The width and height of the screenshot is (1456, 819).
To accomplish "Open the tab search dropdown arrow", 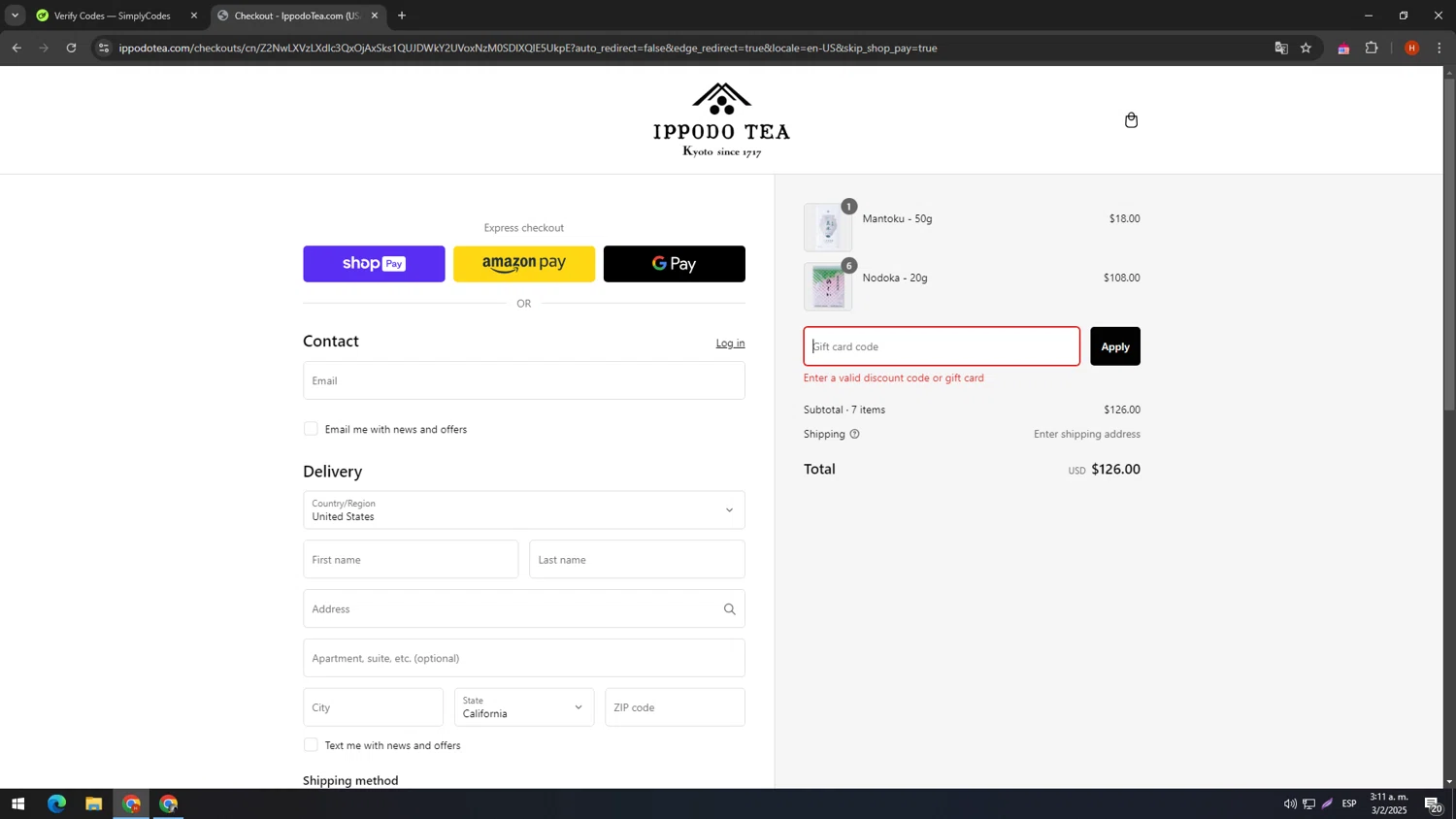I will (x=15, y=16).
